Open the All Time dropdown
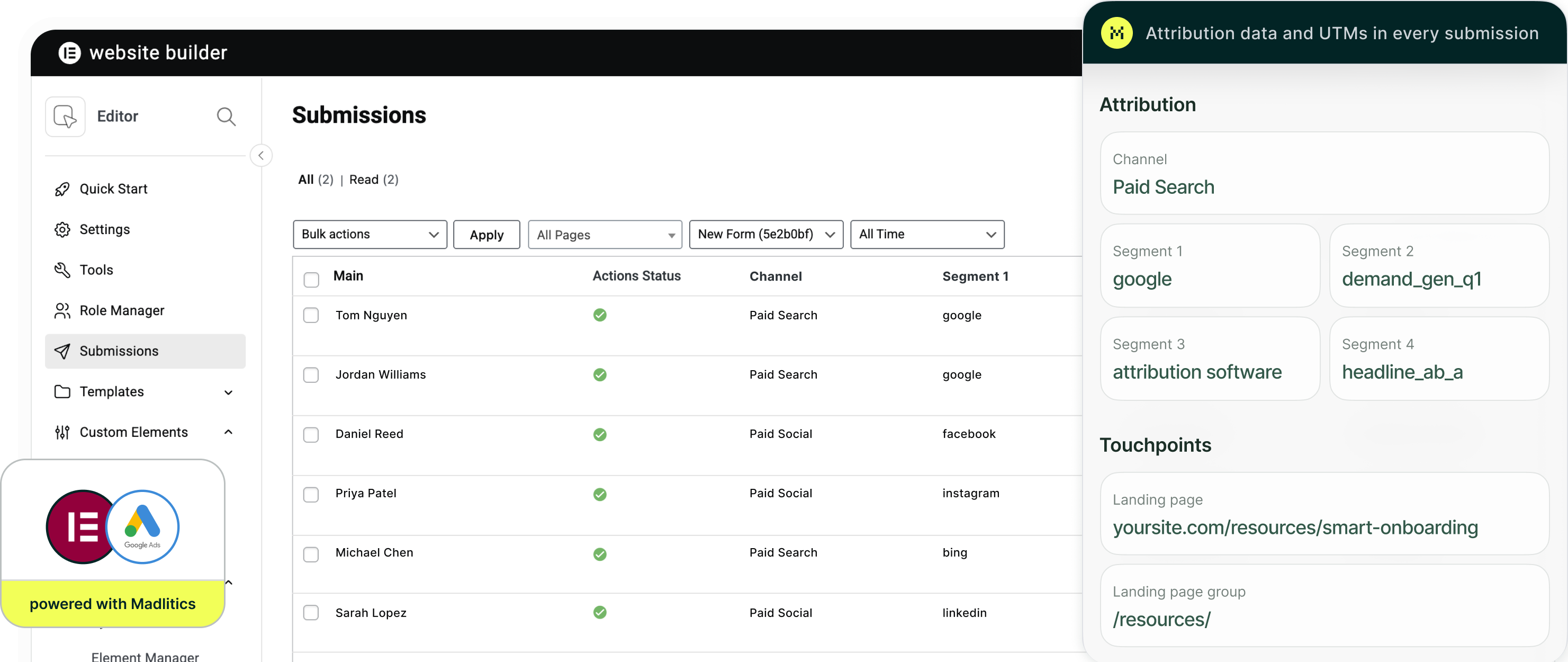 point(927,235)
